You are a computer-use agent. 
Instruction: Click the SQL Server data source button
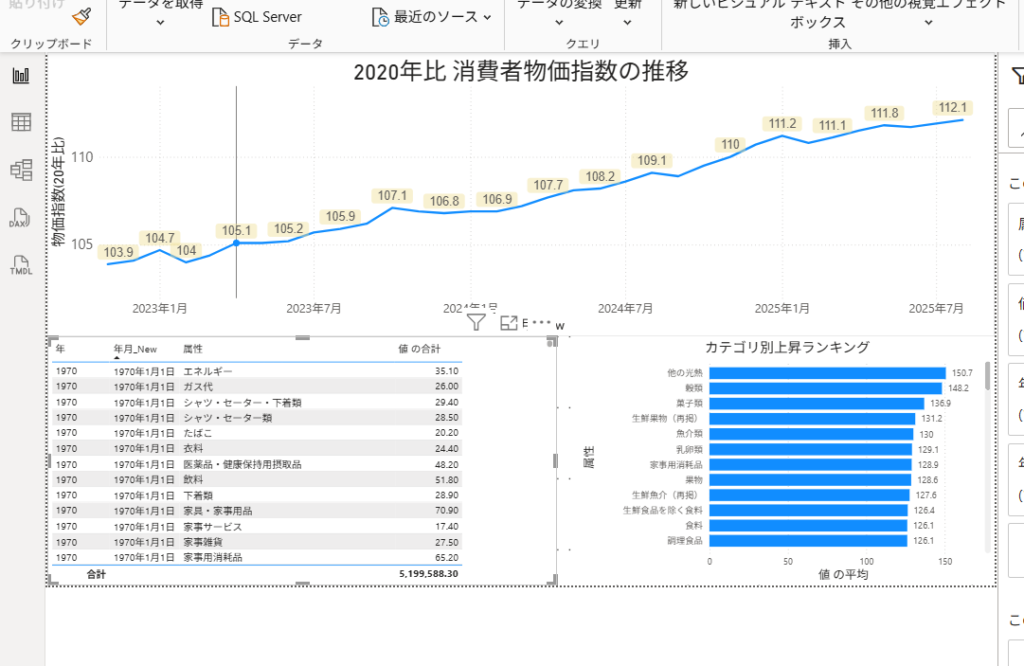(256, 17)
